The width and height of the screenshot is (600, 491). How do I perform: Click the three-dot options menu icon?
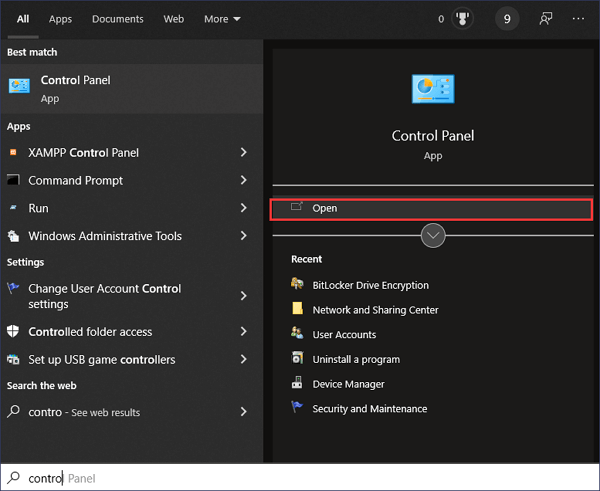[578, 19]
